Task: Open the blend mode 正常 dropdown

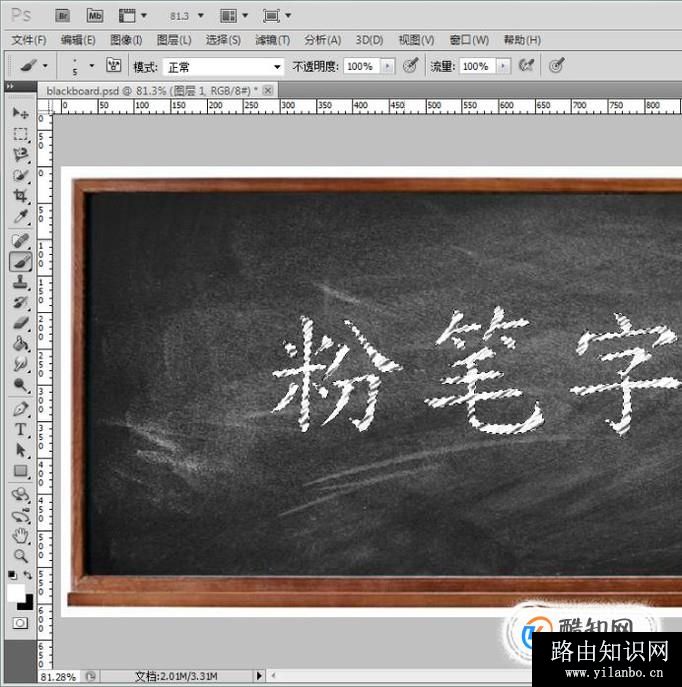Action: (223, 66)
